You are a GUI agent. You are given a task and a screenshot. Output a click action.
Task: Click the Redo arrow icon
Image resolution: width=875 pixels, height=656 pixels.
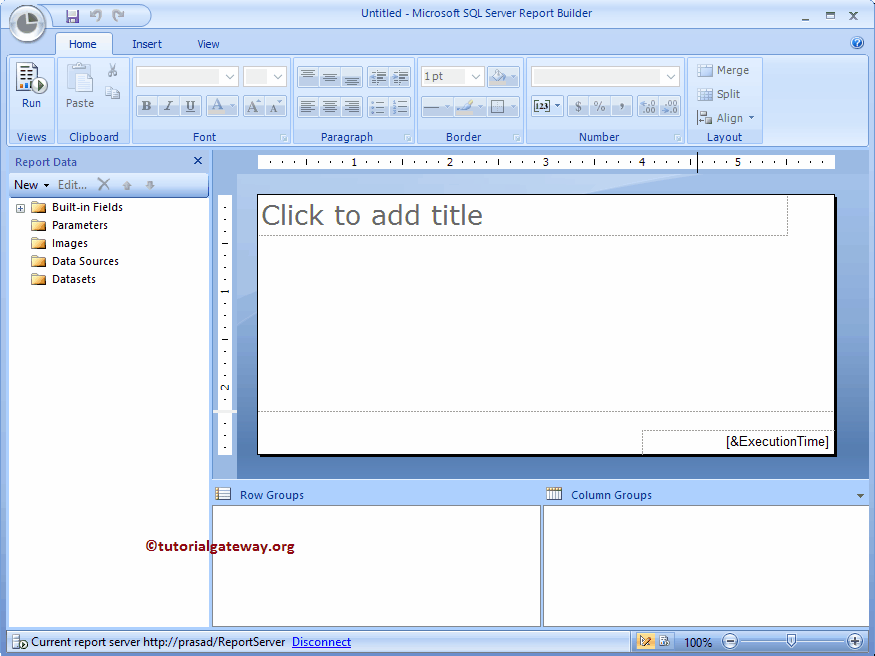pos(118,16)
